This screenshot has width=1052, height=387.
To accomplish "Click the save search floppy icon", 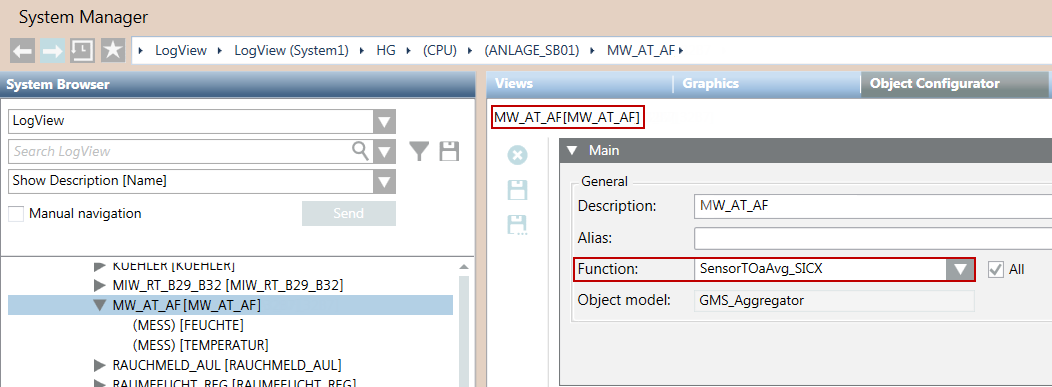I will click(x=449, y=152).
